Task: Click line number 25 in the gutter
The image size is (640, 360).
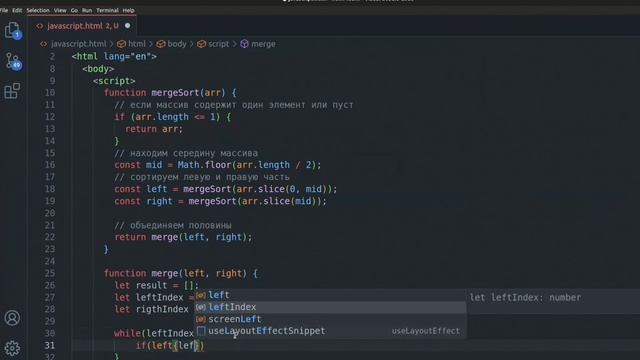Action: coord(50,273)
